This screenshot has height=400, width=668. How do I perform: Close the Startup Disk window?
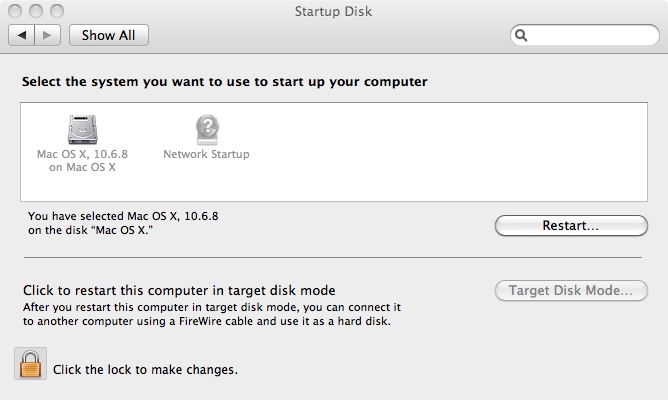(16, 11)
